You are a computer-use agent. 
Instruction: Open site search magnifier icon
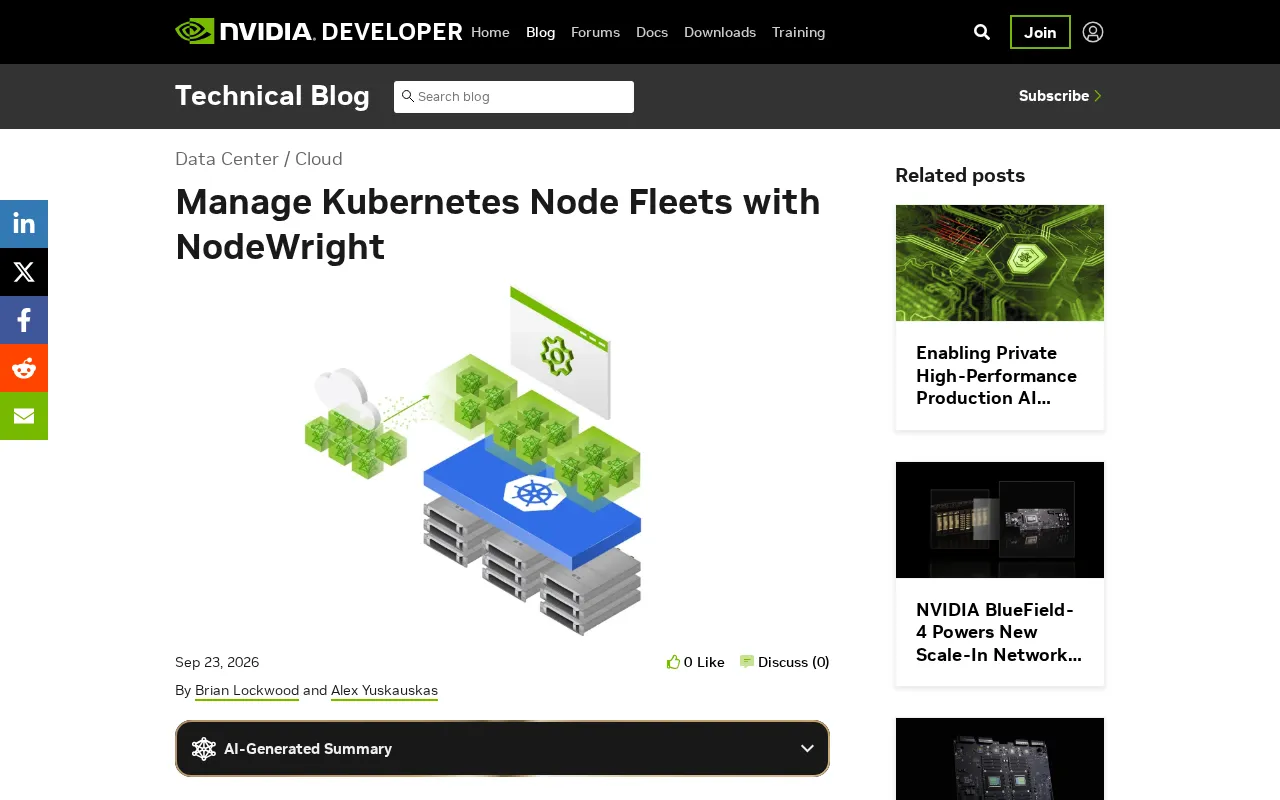(982, 32)
